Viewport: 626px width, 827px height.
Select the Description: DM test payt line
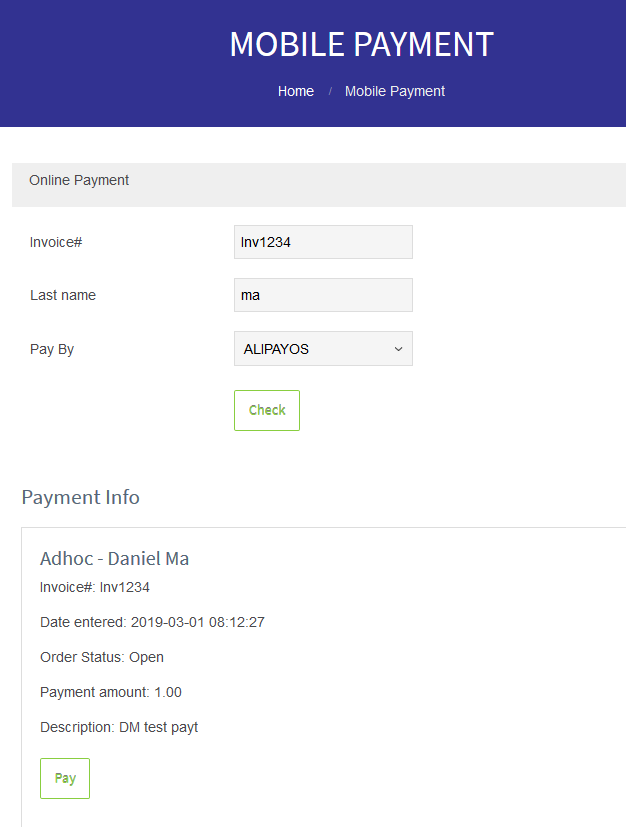119,727
